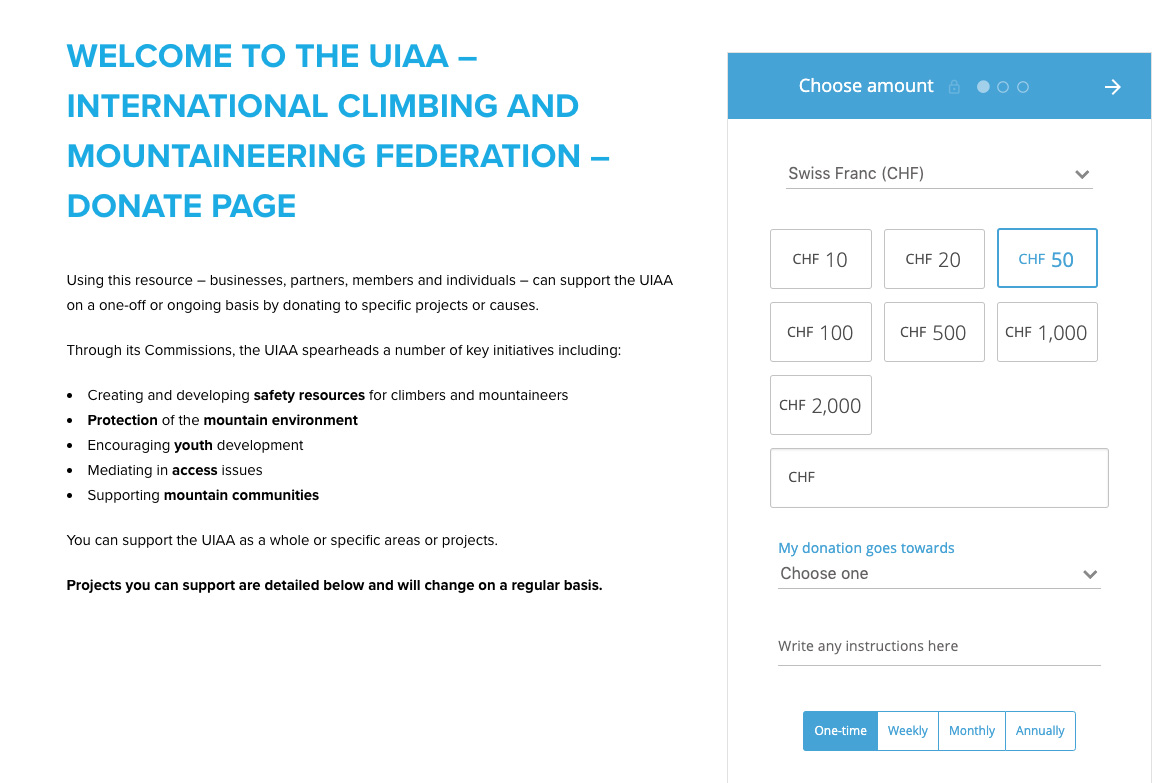
Task: Pick the CHF 500 donation amount
Action: (x=934, y=332)
